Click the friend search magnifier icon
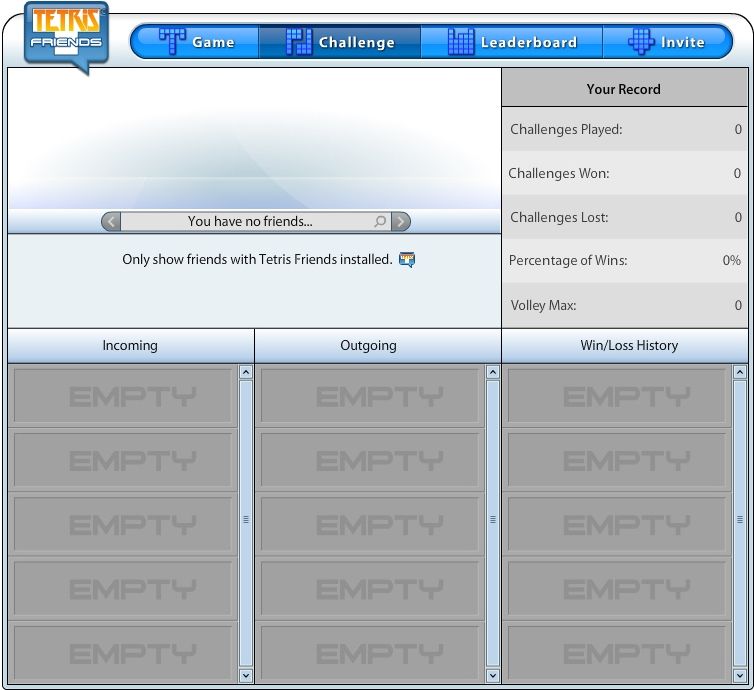This screenshot has width=754, height=690. (380, 221)
